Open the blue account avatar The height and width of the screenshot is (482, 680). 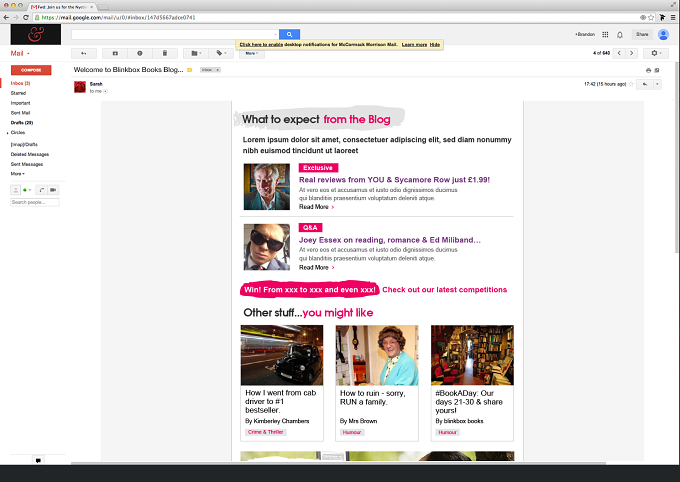coord(663,34)
